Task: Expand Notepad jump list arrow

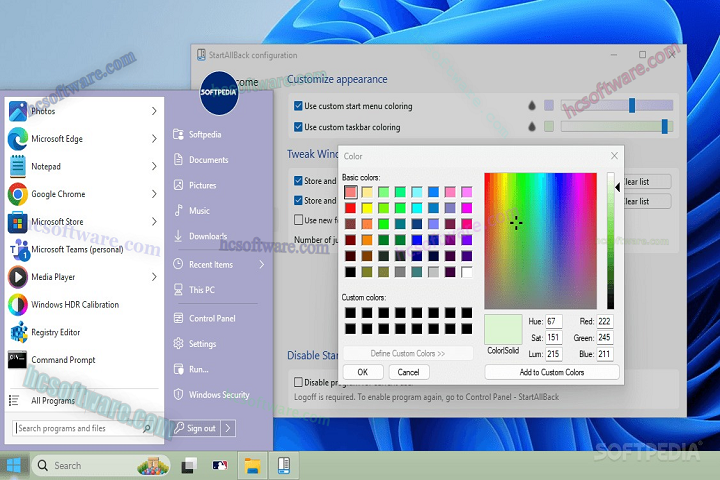Action: point(154,166)
